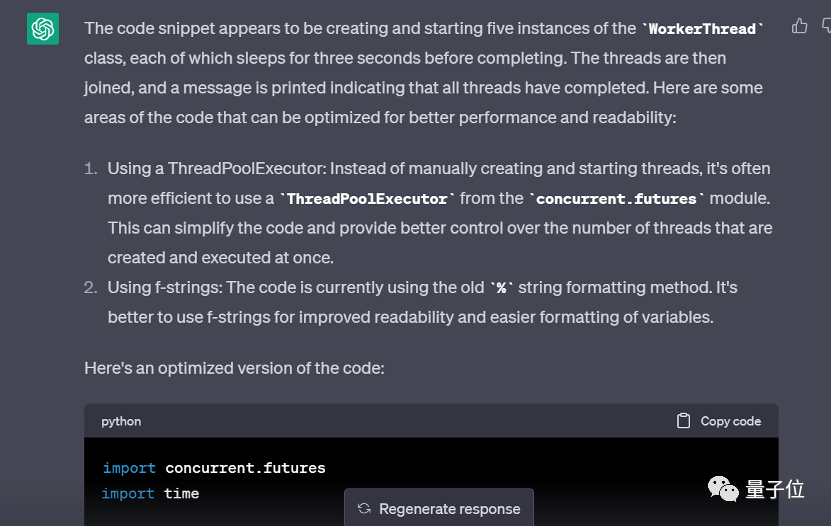The width and height of the screenshot is (832, 526).
Task: Click the Copy code button text
Action: coord(731,421)
